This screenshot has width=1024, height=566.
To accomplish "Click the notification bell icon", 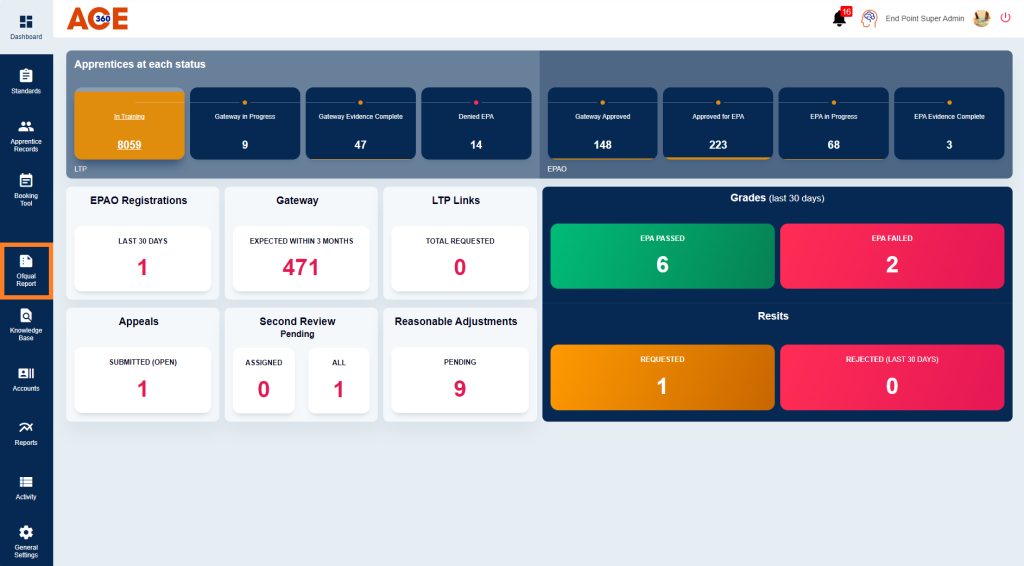I will pos(839,19).
